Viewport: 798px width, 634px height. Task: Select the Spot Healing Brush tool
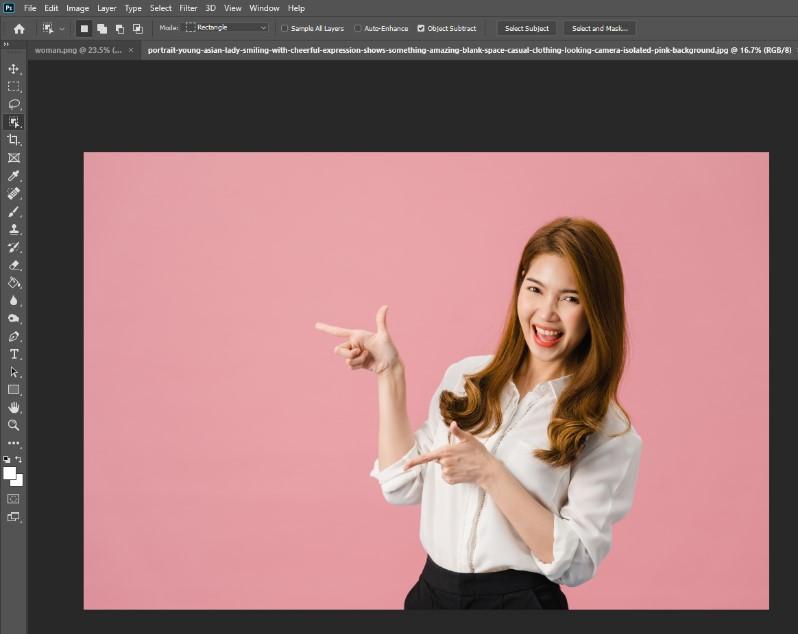coord(14,193)
